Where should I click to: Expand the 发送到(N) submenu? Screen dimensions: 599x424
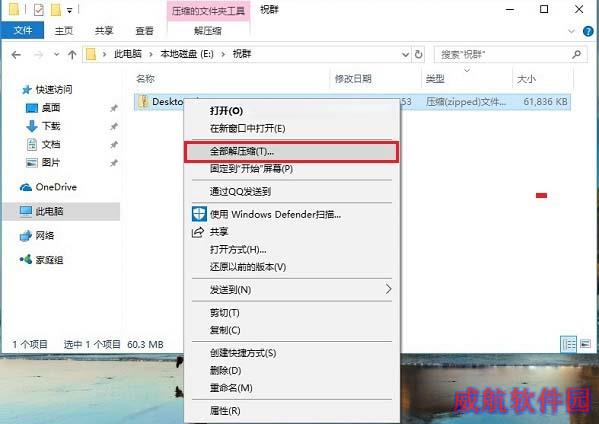[x=292, y=290]
